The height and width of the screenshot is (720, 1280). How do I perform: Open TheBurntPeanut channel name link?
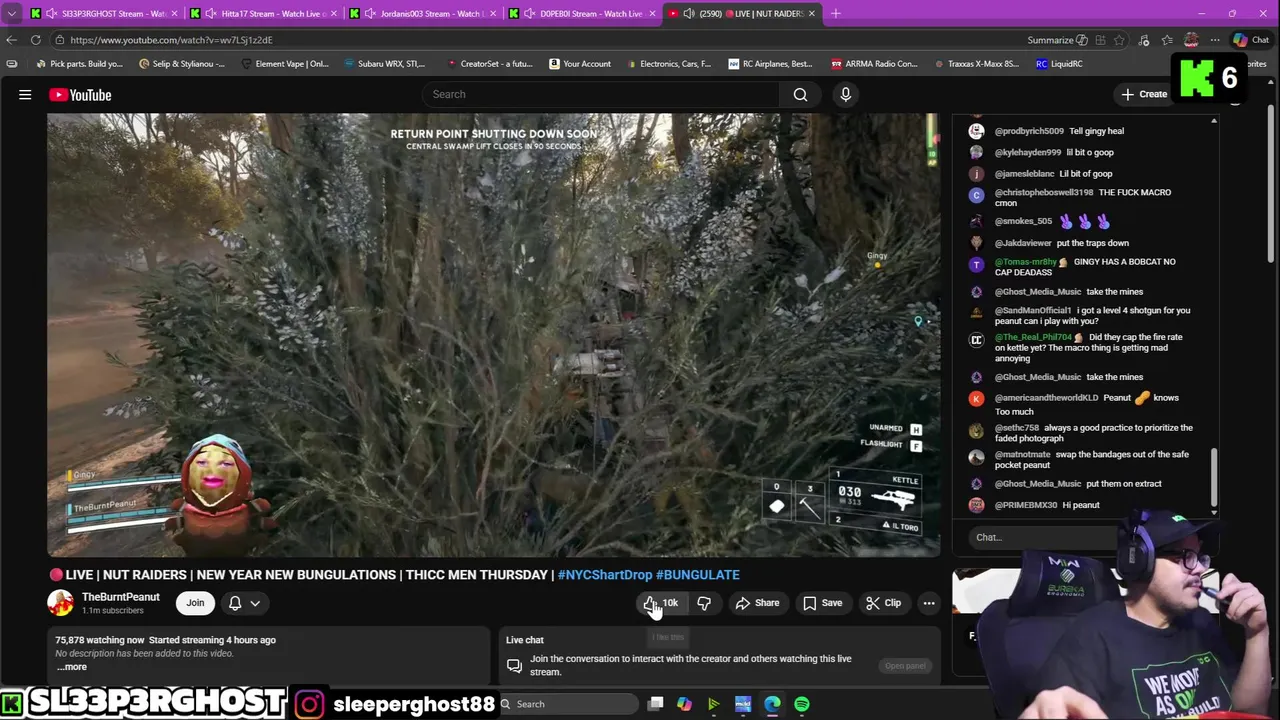(x=120, y=597)
